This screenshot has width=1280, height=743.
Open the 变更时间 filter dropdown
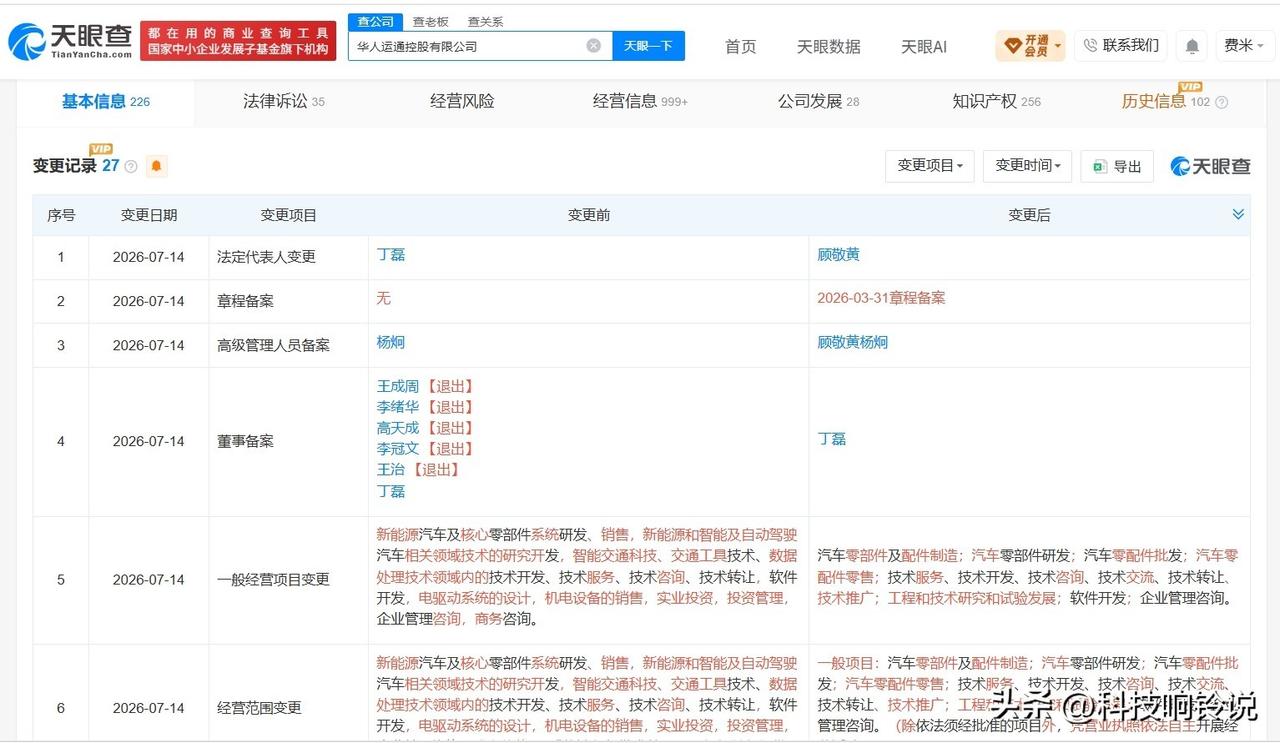(x=1028, y=166)
